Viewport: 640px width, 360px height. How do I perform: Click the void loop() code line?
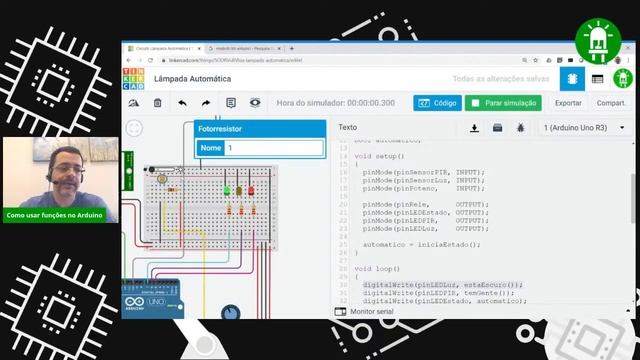[x=377, y=269]
